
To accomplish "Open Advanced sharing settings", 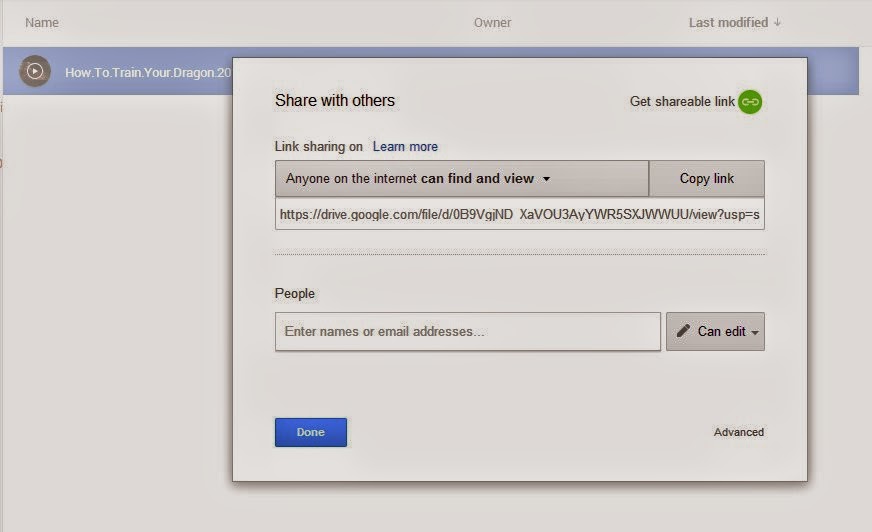I will (x=739, y=432).
